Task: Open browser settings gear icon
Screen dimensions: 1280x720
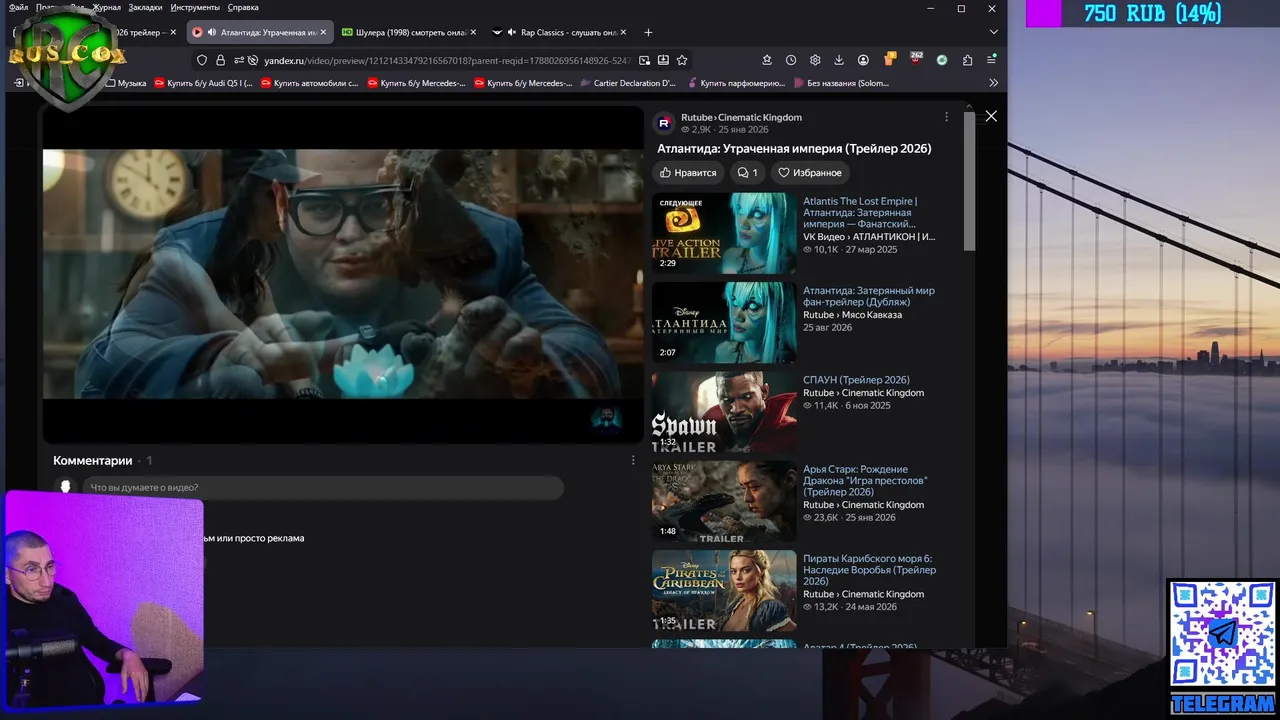Action: click(815, 60)
